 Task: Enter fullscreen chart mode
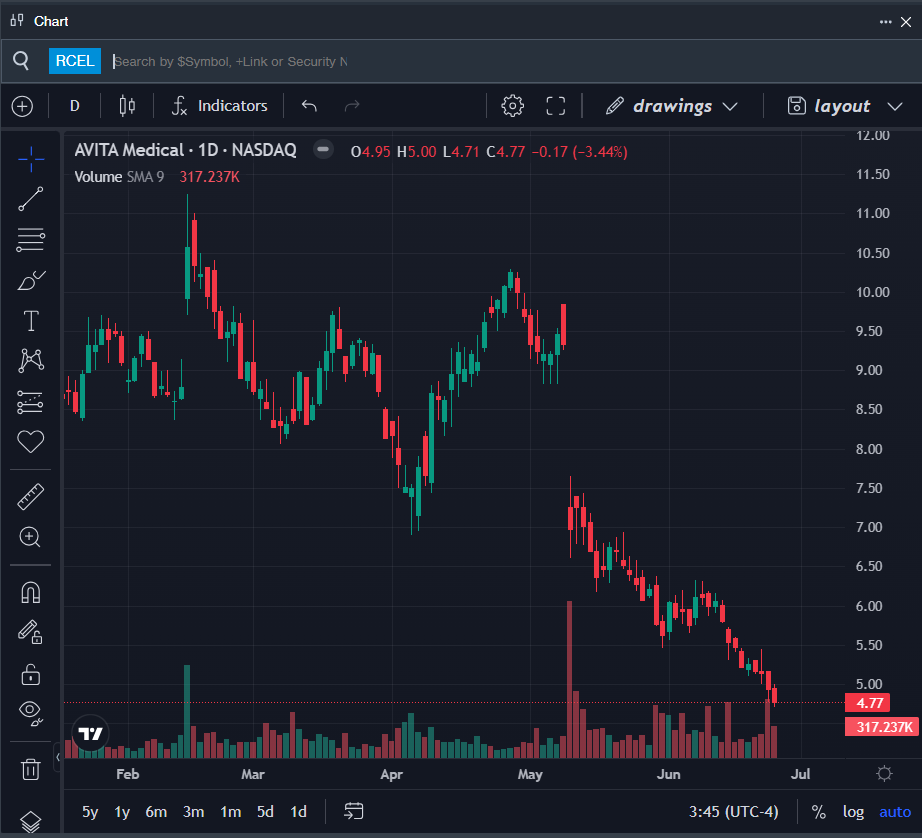coord(556,106)
